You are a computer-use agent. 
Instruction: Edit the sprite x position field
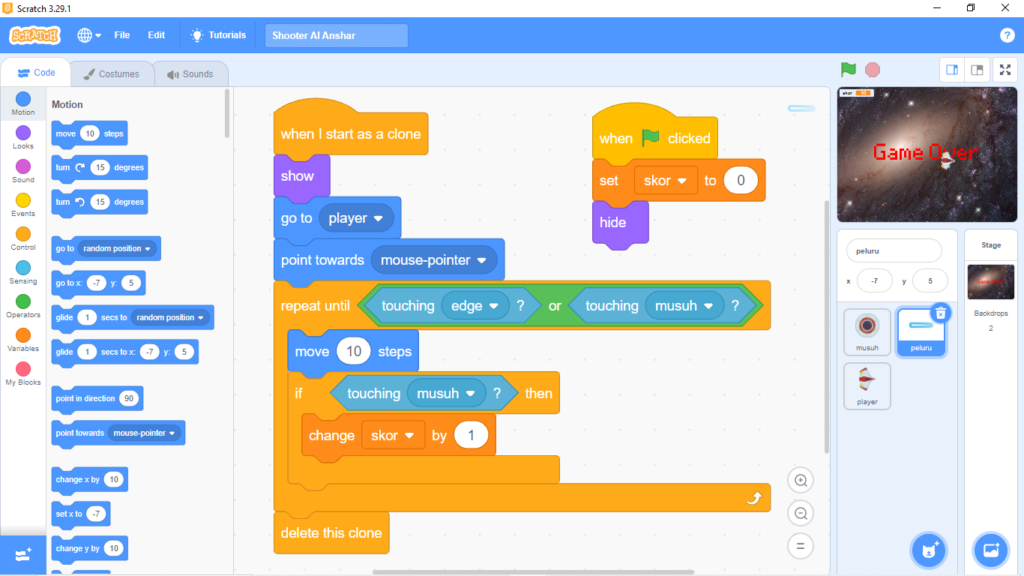tap(874, 281)
